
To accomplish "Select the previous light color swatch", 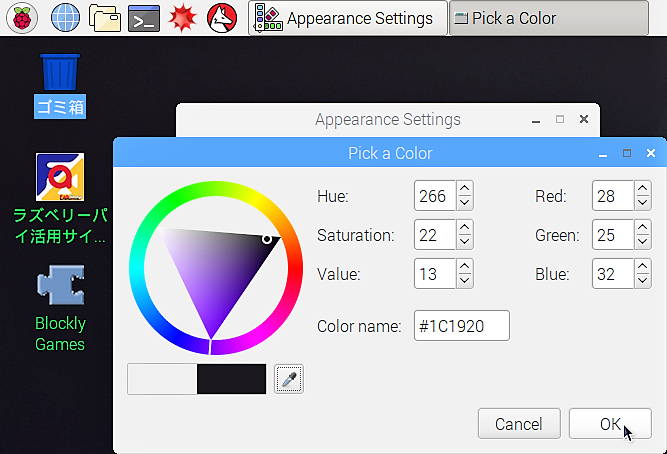I will coord(162,379).
